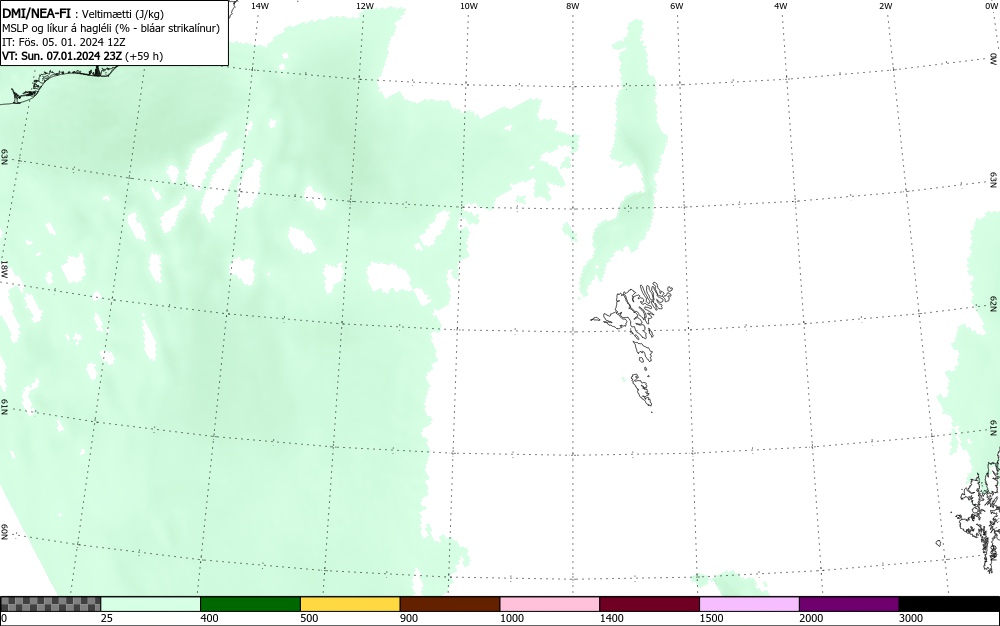Click the legend value '3000'
The image size is (1000, 626).
click(911, 618)
